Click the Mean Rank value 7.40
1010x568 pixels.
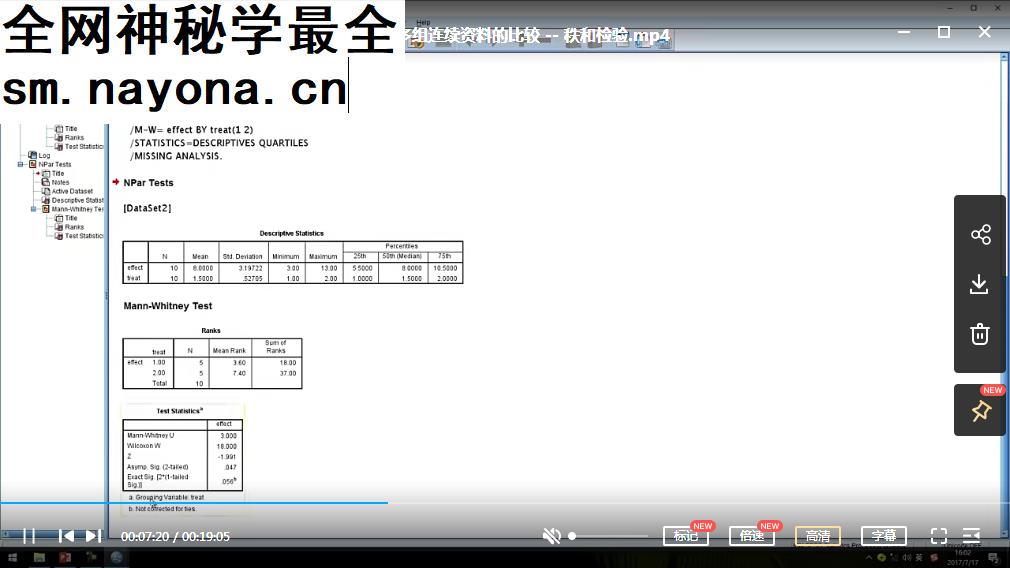point(239,374)
